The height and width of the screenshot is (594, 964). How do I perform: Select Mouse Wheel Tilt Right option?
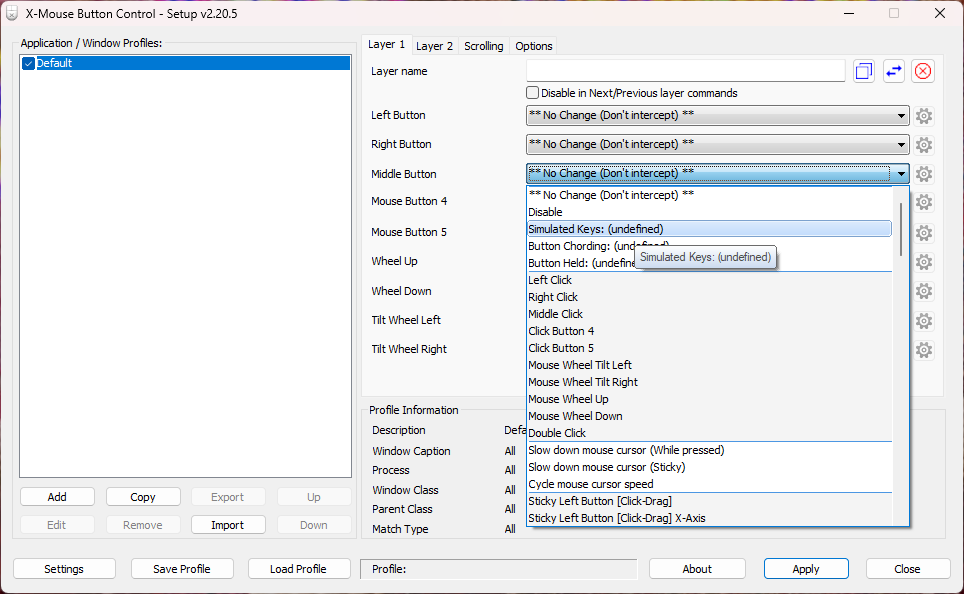tap(709, 382)
